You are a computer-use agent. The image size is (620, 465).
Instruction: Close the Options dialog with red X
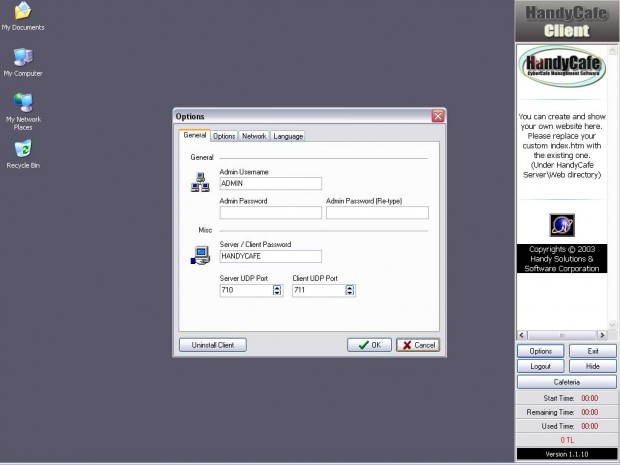(x=438, y=116)
